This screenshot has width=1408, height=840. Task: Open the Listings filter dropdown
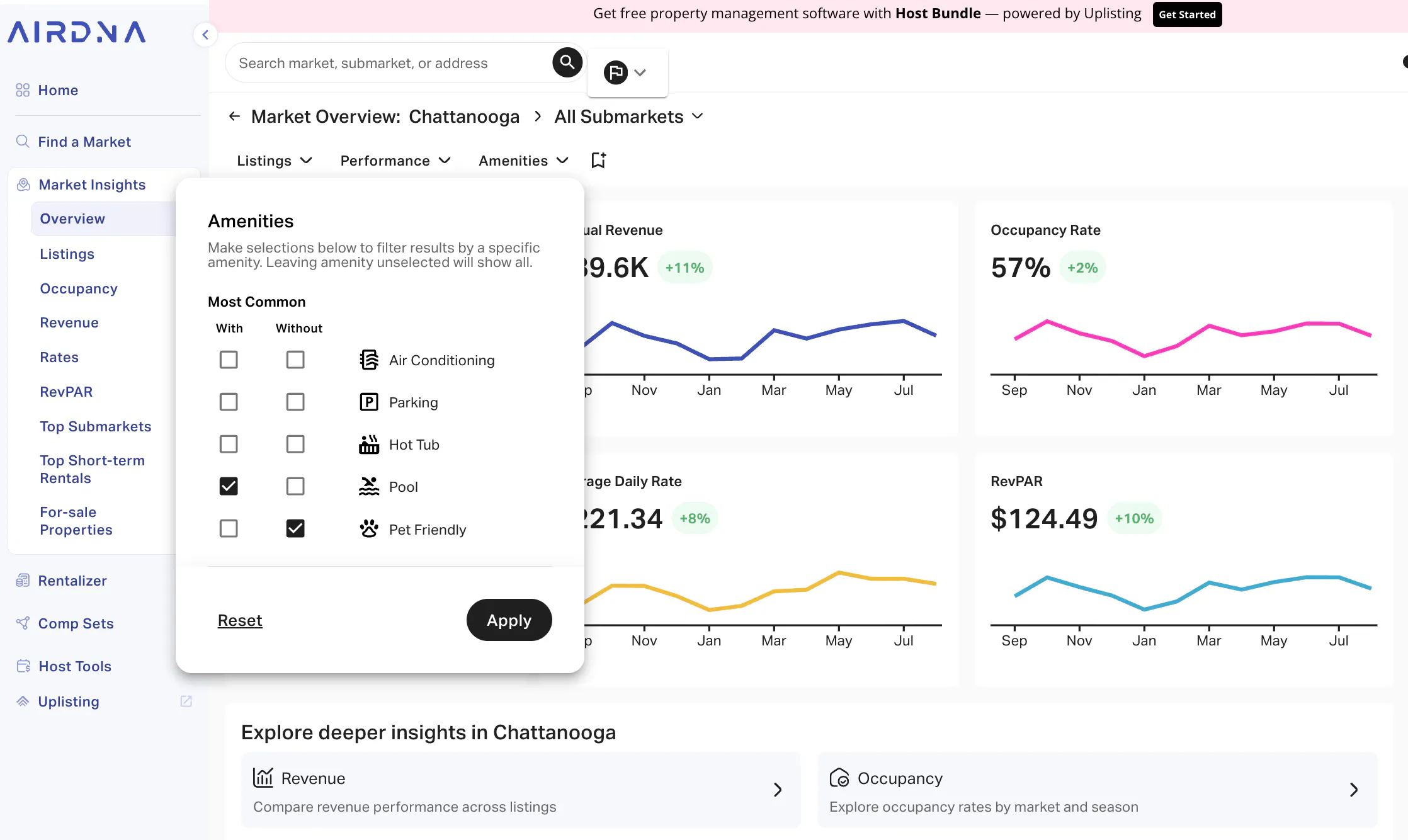tap(275, 161)
